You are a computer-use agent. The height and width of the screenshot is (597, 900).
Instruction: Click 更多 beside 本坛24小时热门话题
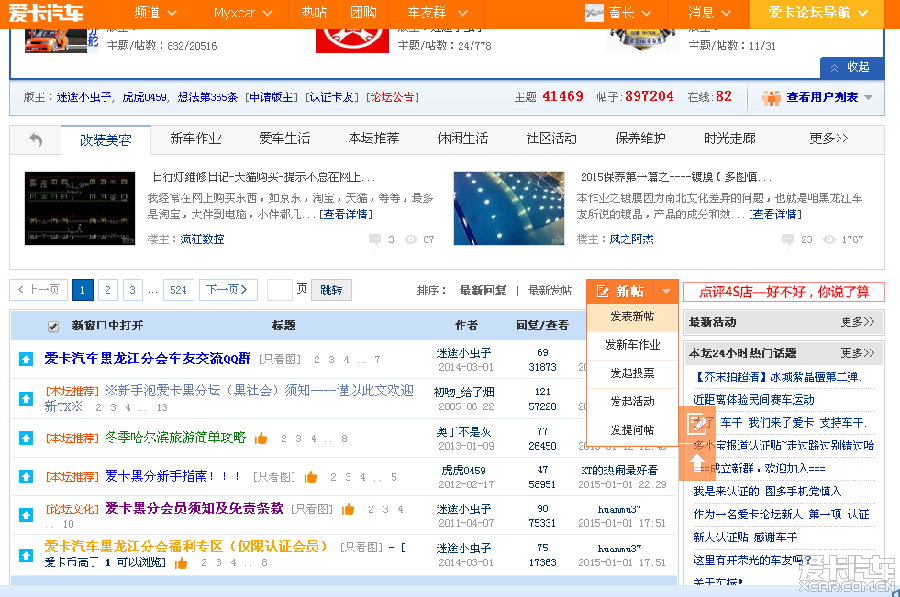(x=858, y=353)
